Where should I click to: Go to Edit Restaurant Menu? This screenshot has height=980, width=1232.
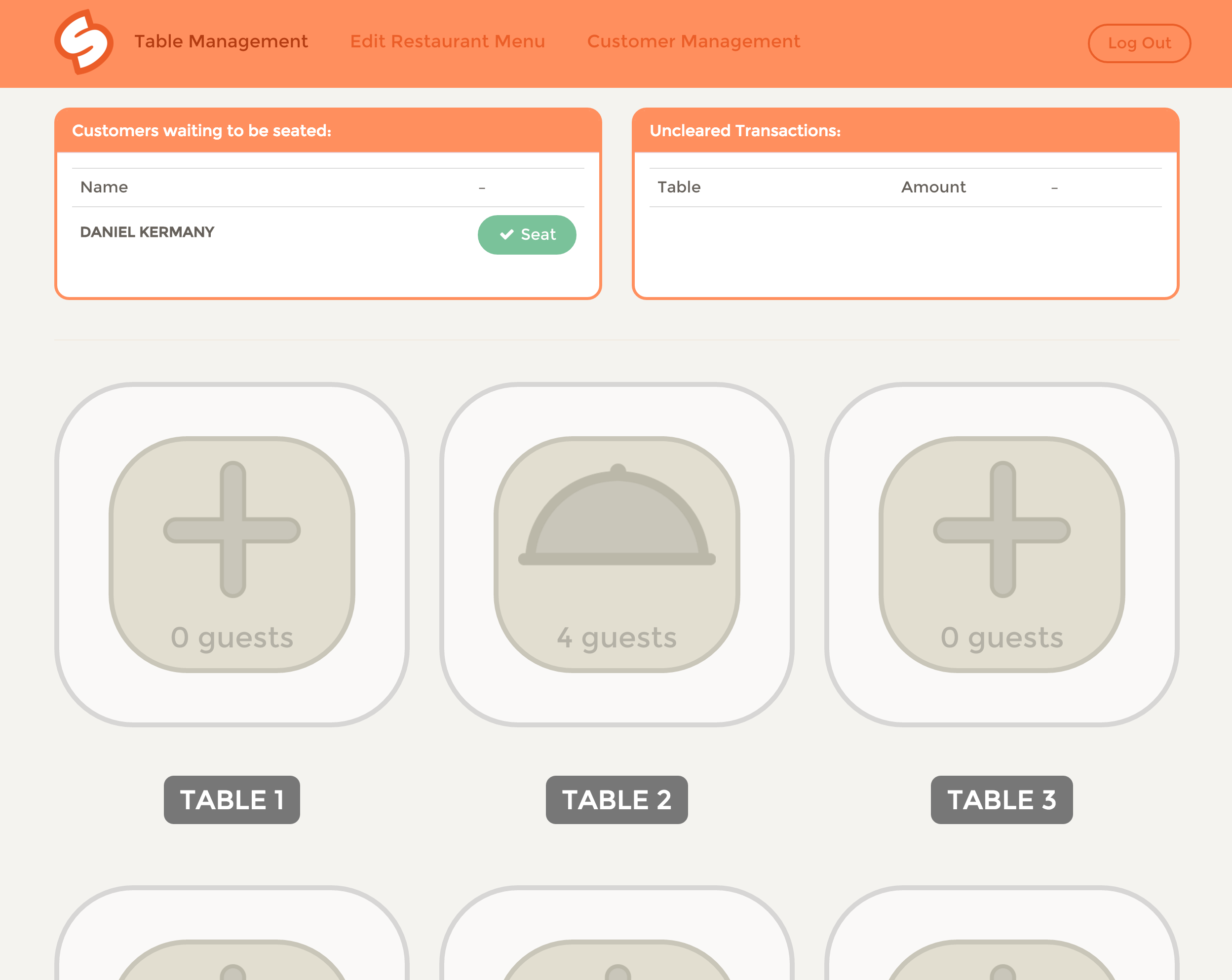447,42
